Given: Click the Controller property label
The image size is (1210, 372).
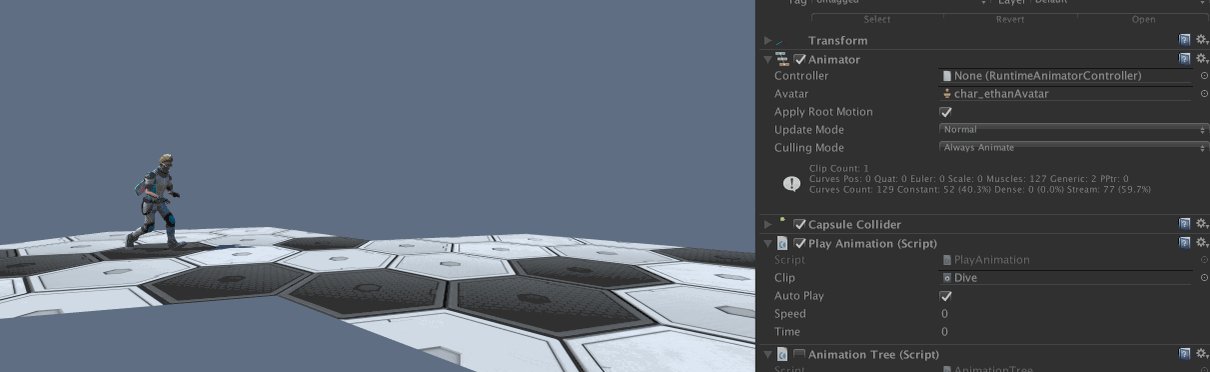Looking at the screenshot, I should point(801,76).
